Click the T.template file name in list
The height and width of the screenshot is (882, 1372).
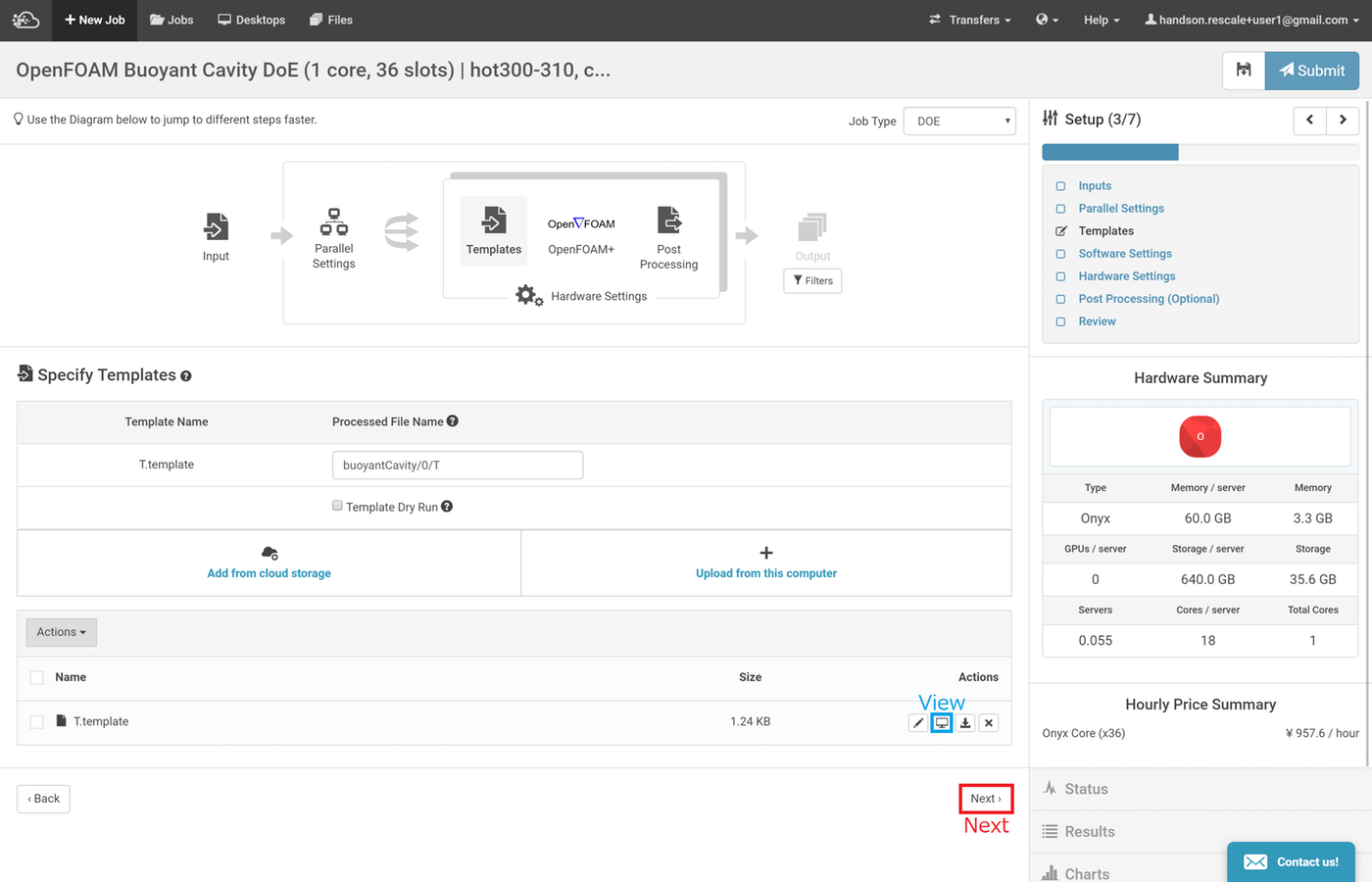click(101, 722)
